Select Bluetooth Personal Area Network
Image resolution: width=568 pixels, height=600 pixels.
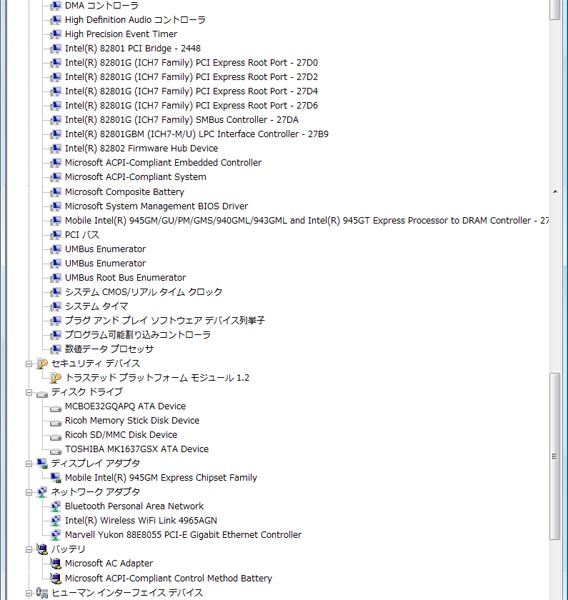click(x=134, y=506)
